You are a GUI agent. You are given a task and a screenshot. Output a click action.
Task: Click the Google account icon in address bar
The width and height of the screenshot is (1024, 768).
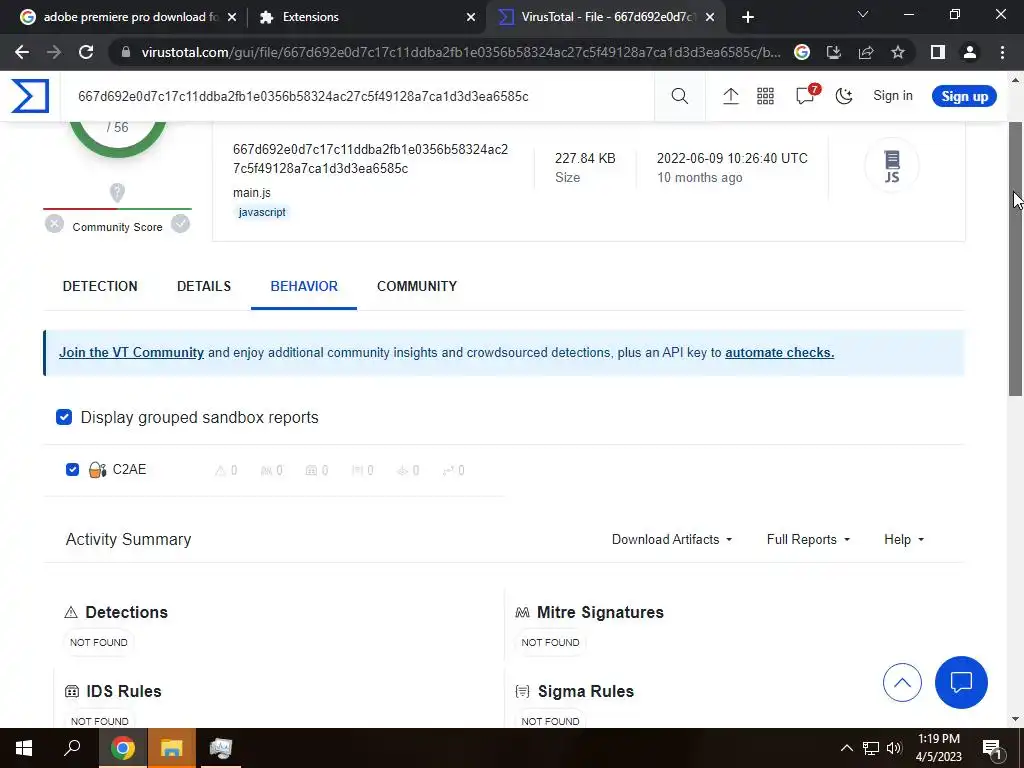click(x=801, y=52)
